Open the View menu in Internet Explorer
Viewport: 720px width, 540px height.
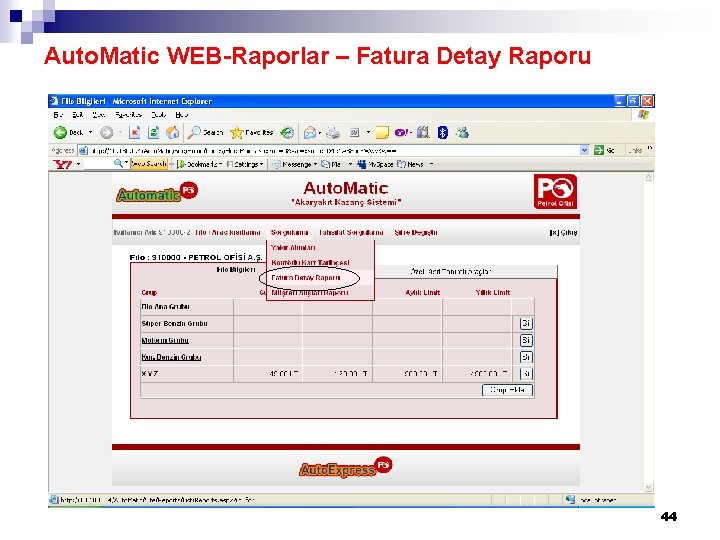click(99, 115)
